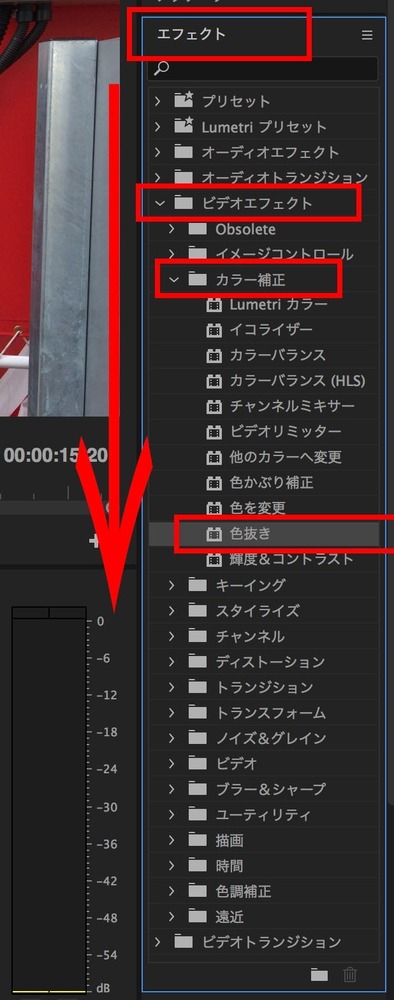Select the ビデオリミッター effect icon
The image size is (394, 1000).
(x=214, y=432)
